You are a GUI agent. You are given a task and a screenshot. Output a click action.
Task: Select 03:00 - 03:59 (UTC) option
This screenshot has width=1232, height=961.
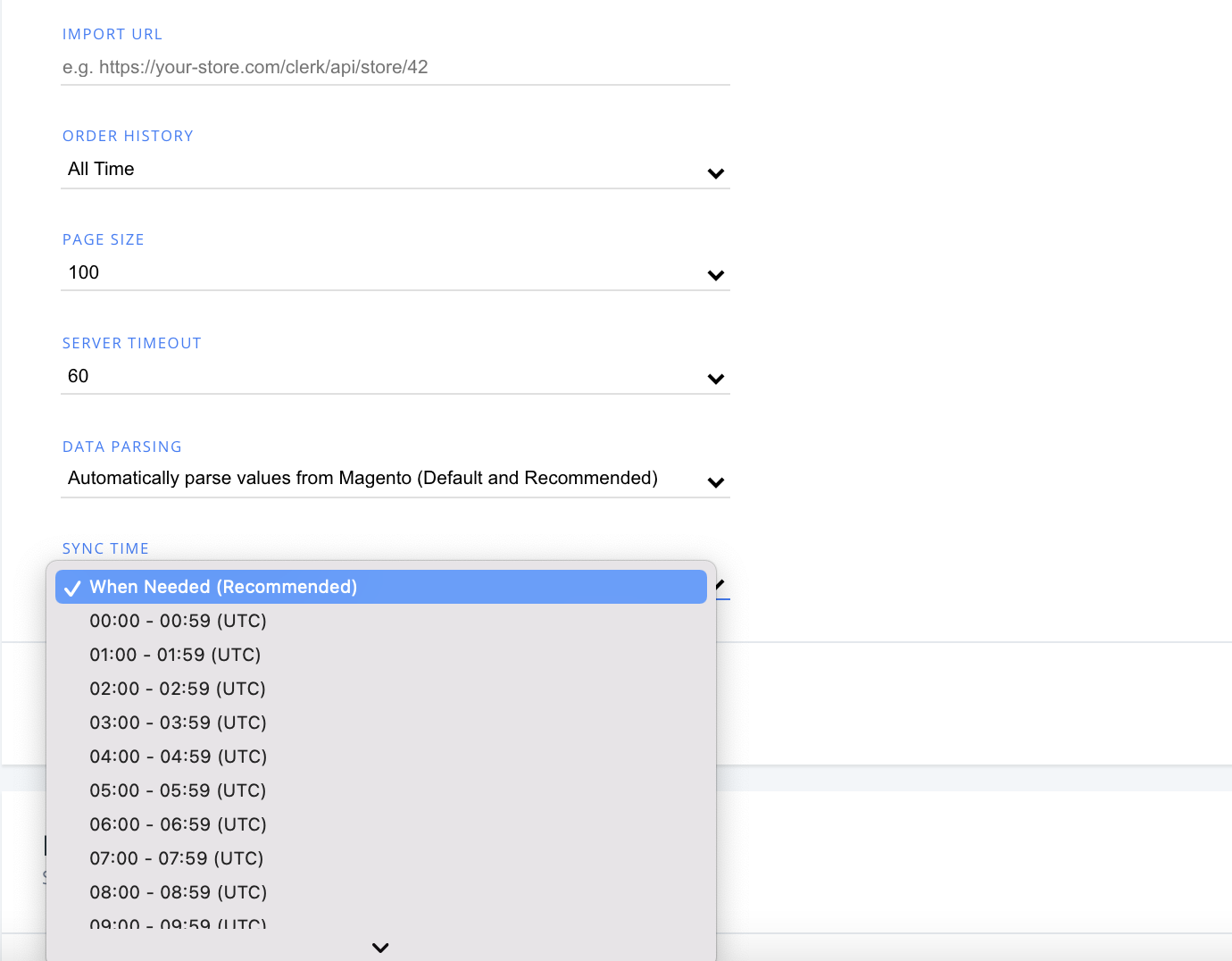[x=178, y=723]
